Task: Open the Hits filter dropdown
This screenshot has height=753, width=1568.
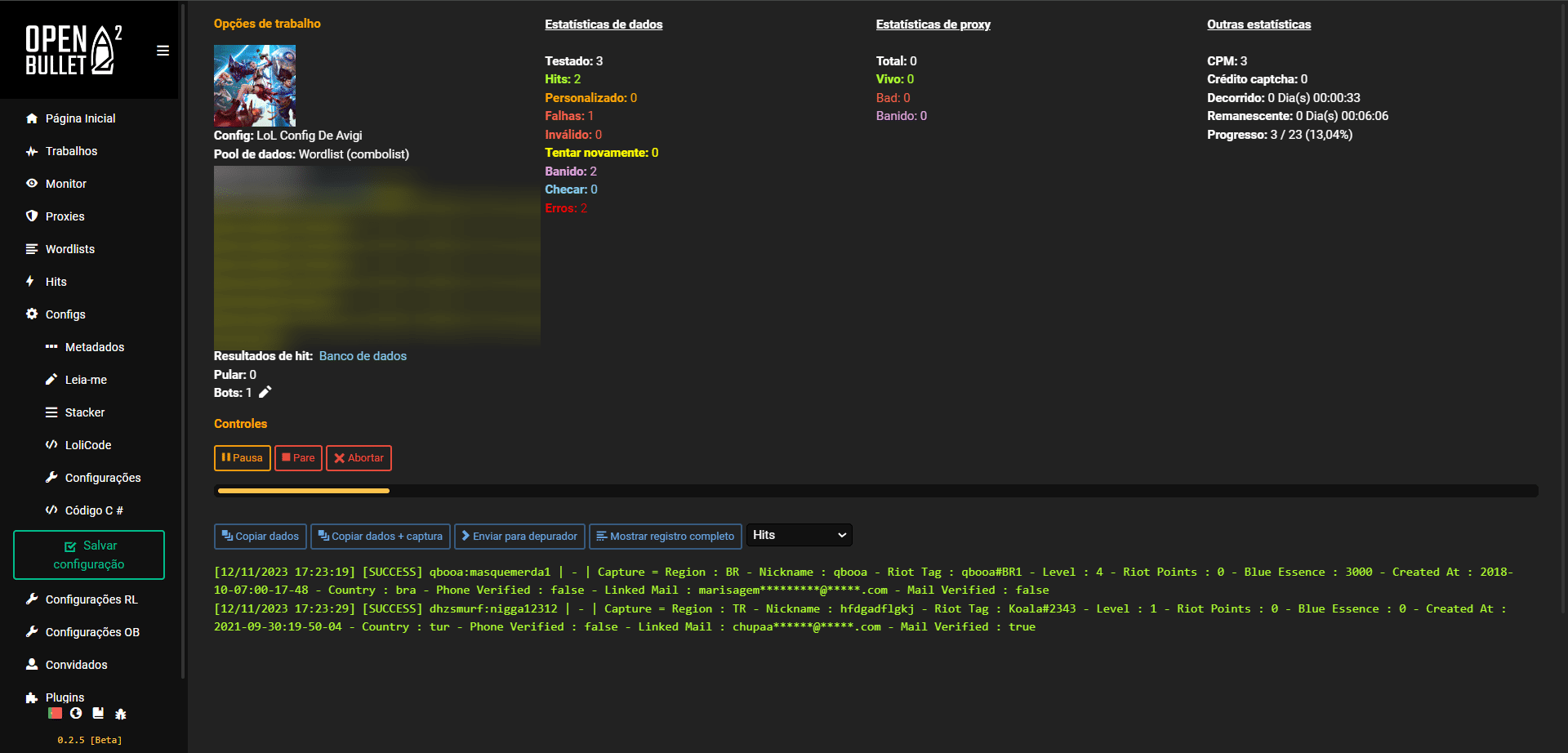Action: click(x=800, y=535)
